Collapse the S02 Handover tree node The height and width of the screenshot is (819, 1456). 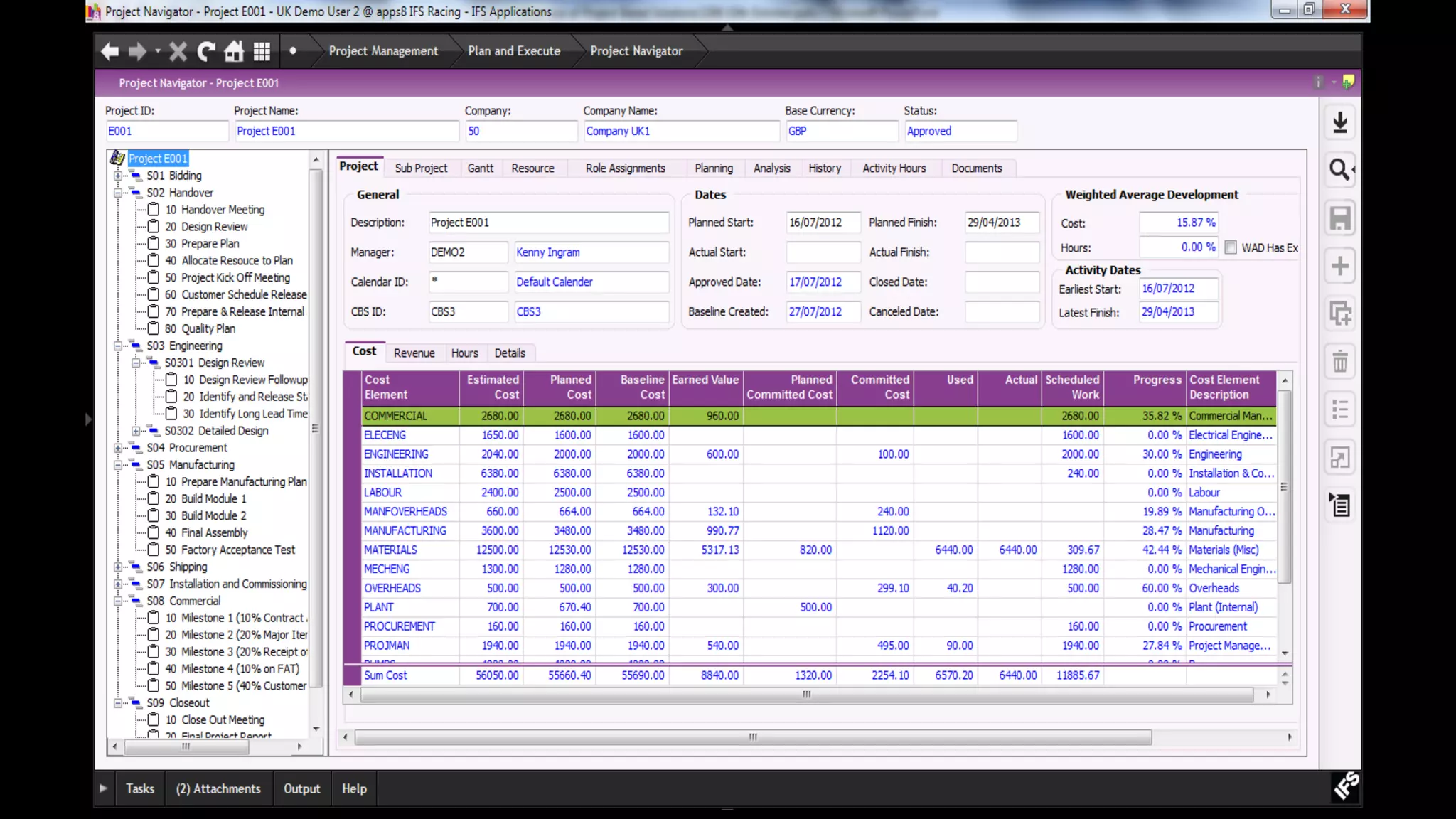coord(118,193)
